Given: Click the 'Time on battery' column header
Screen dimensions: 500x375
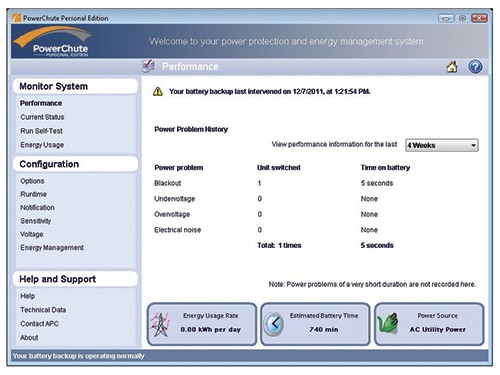Looking at the screenshot, I should click(x=385, y=168).
